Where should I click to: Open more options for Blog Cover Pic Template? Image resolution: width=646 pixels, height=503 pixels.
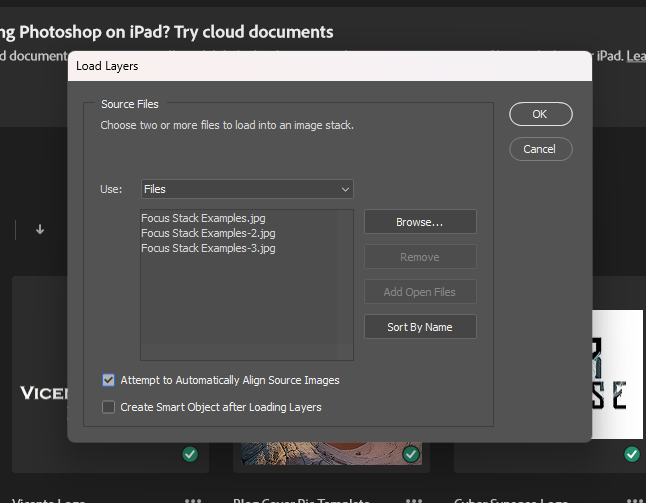click(414, 500)
